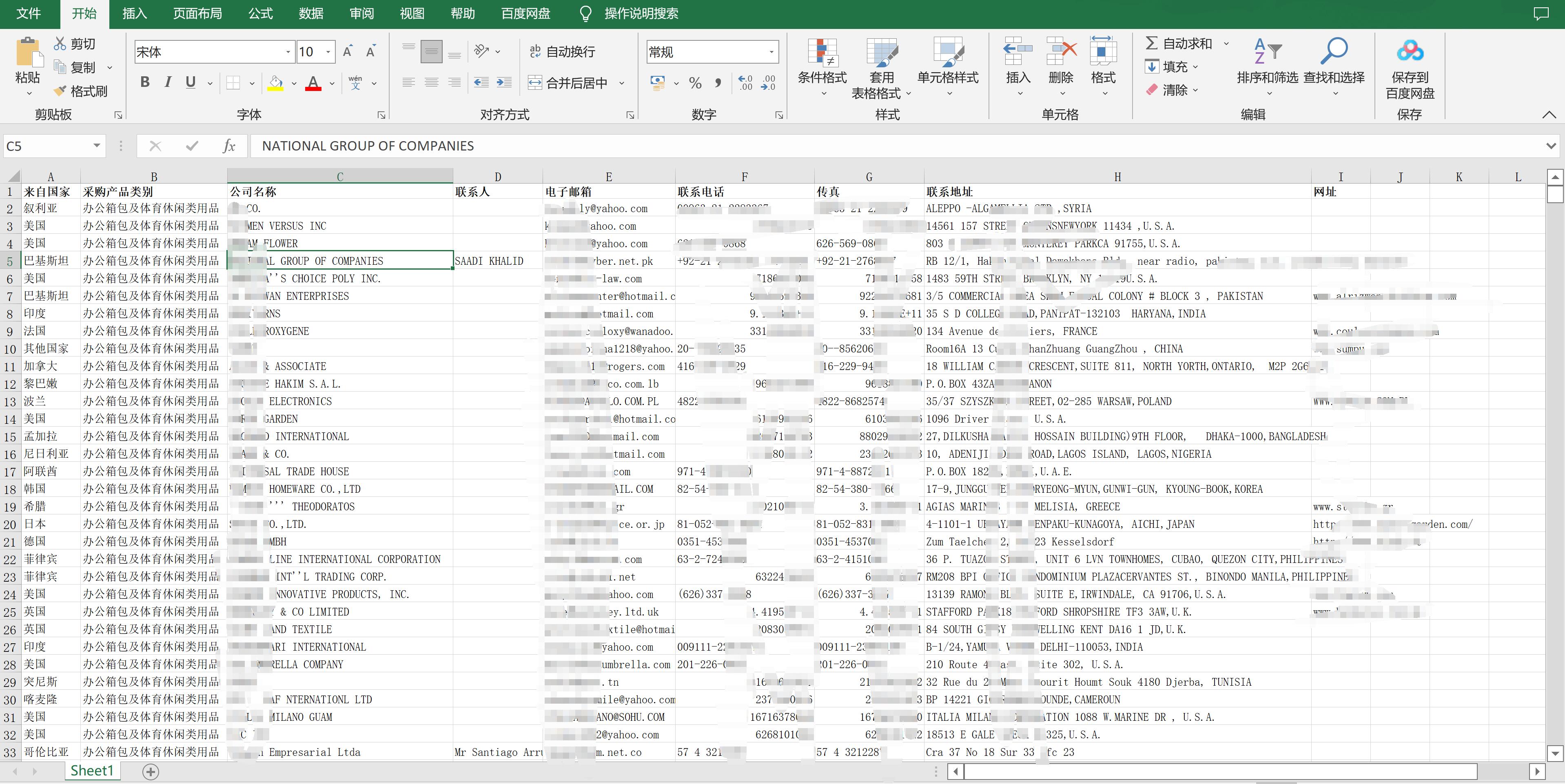Align cell text right

454,82
